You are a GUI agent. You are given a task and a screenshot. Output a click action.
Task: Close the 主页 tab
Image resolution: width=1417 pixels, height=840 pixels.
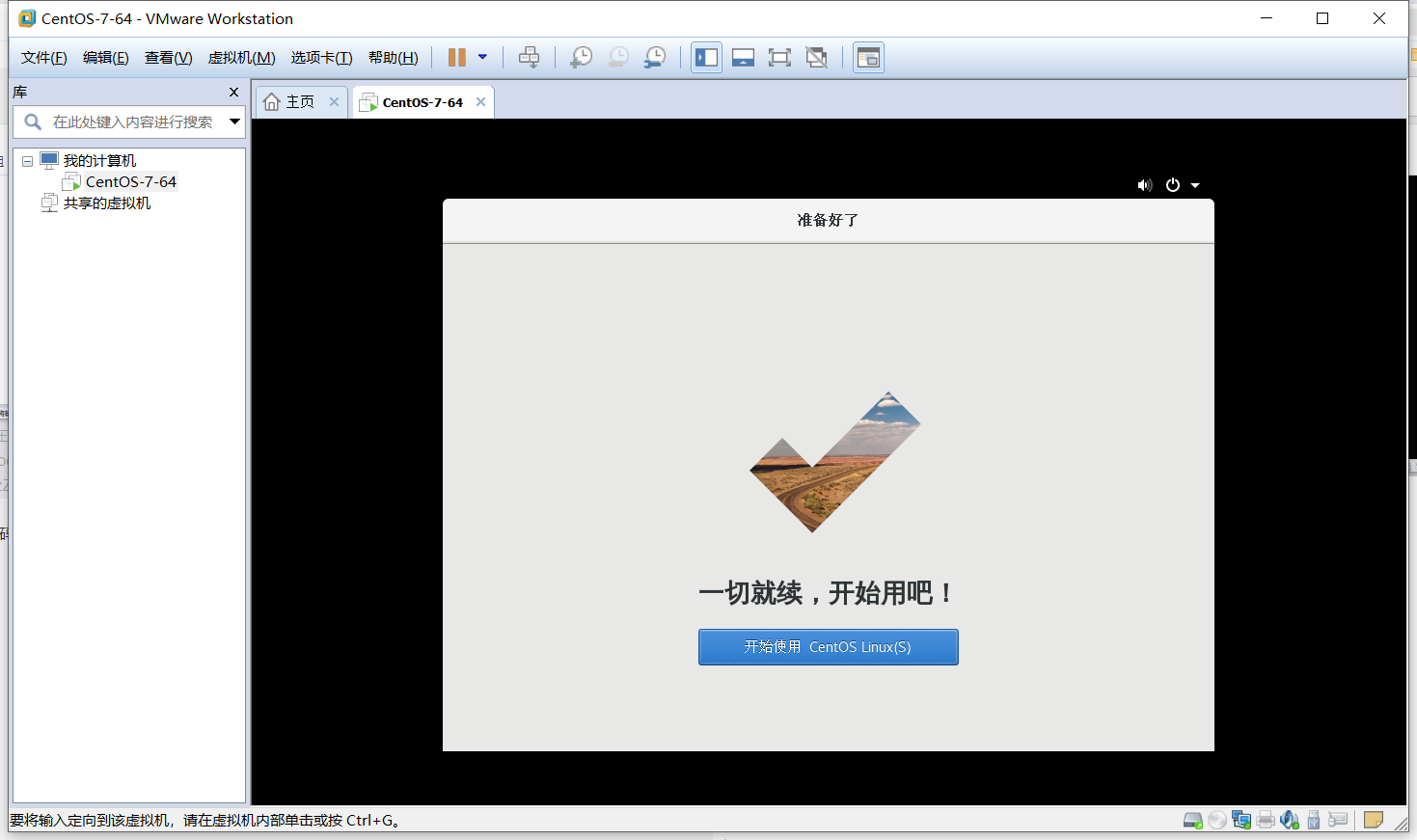point(334,102)
